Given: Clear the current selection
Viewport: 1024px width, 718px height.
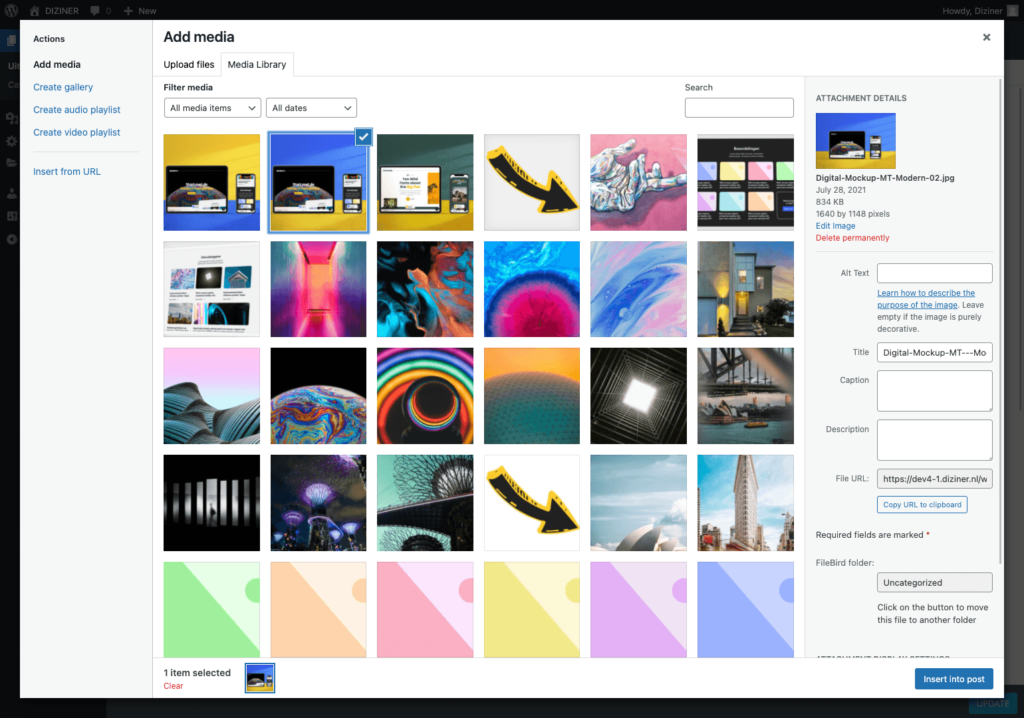Looking at the screenshot, I should click(173, 686).
